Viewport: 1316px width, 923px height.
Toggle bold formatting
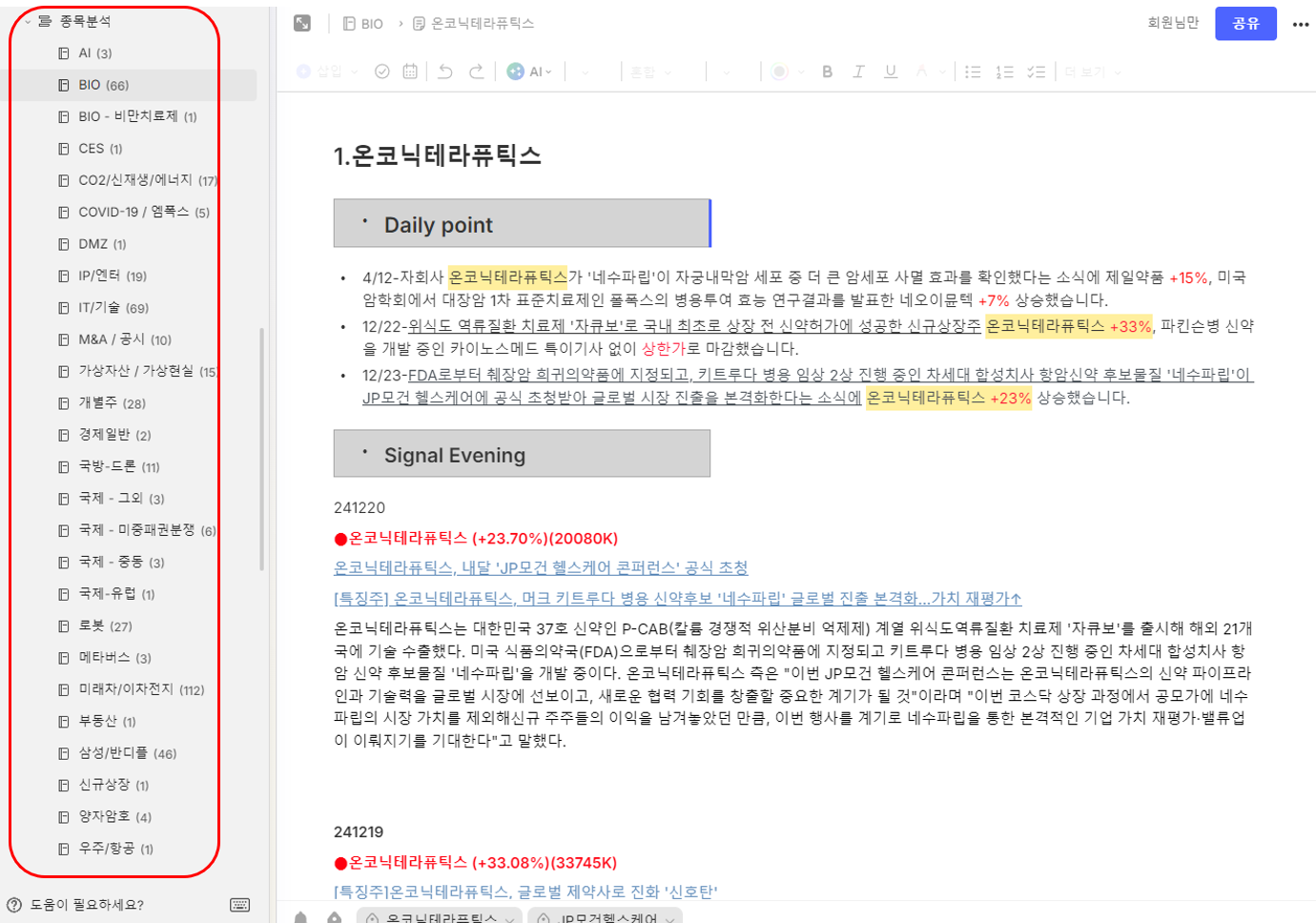pyautogui.click(x=827, y=72)
